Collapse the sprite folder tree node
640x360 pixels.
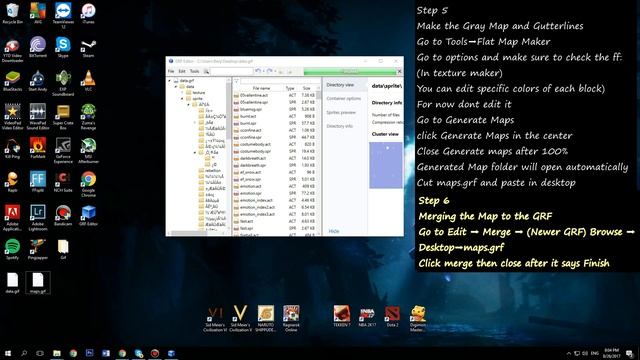(182, 98)
